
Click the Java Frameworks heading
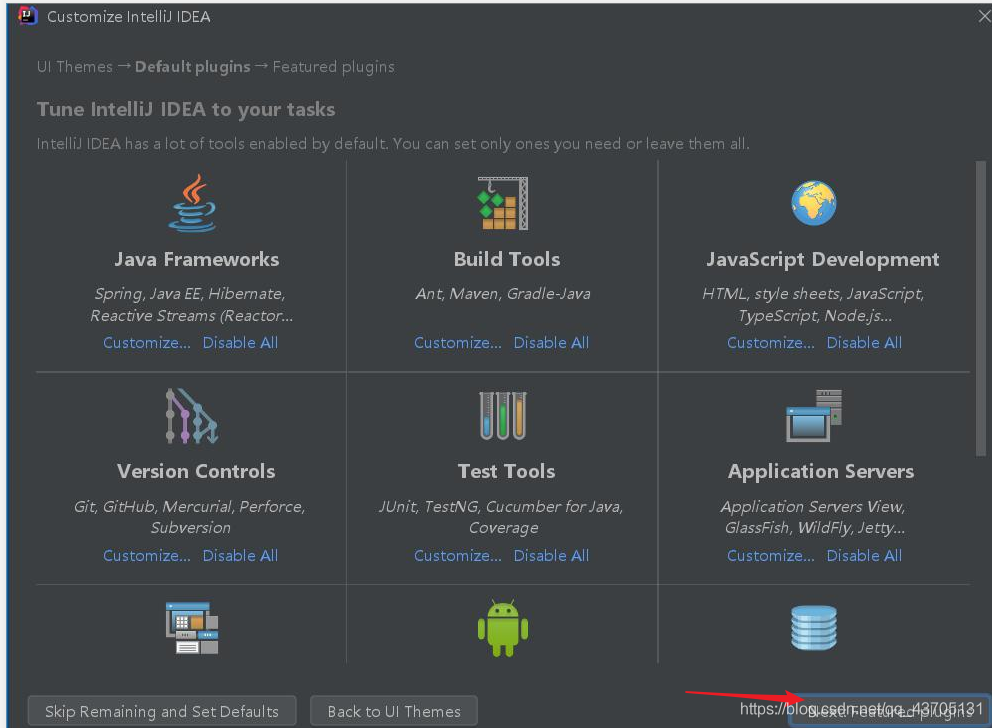pyautogui.click(x=197, y=259)
